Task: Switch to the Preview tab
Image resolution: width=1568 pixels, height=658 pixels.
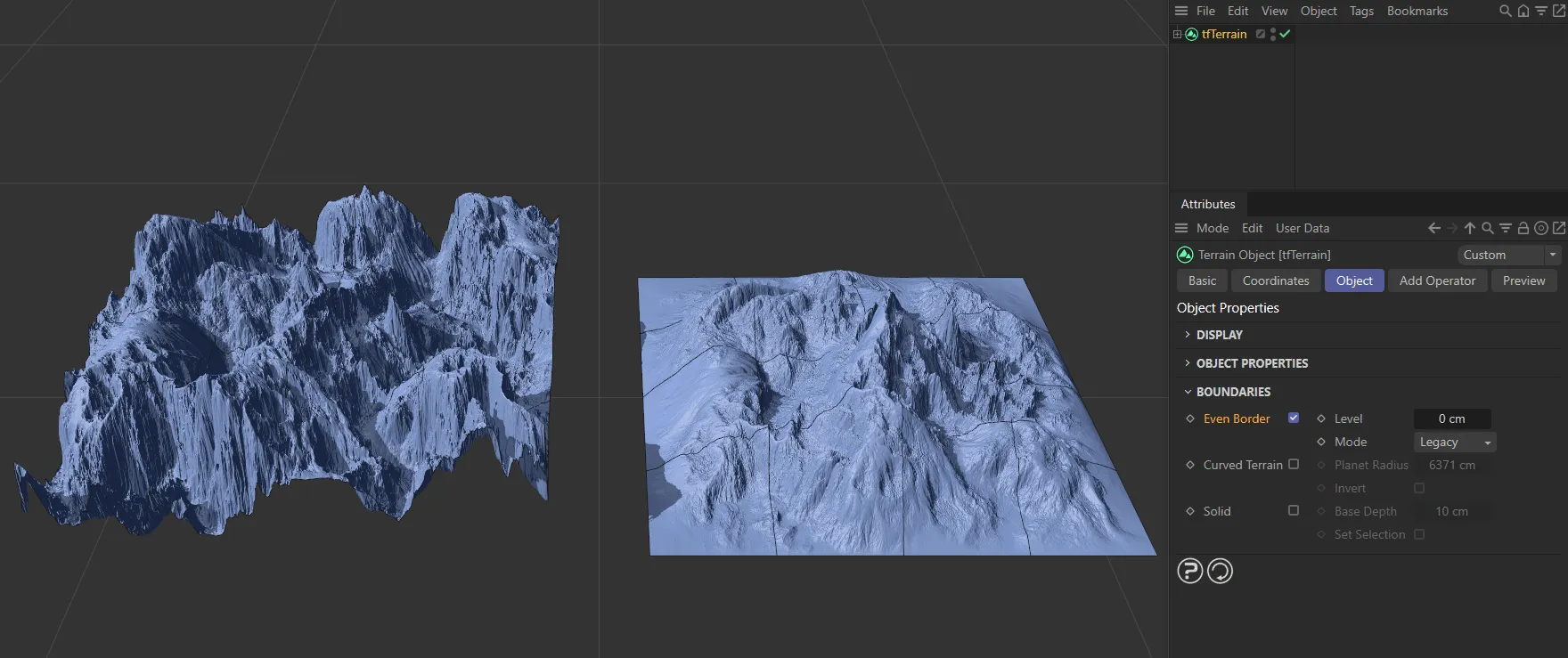Action: [1524, 280]
